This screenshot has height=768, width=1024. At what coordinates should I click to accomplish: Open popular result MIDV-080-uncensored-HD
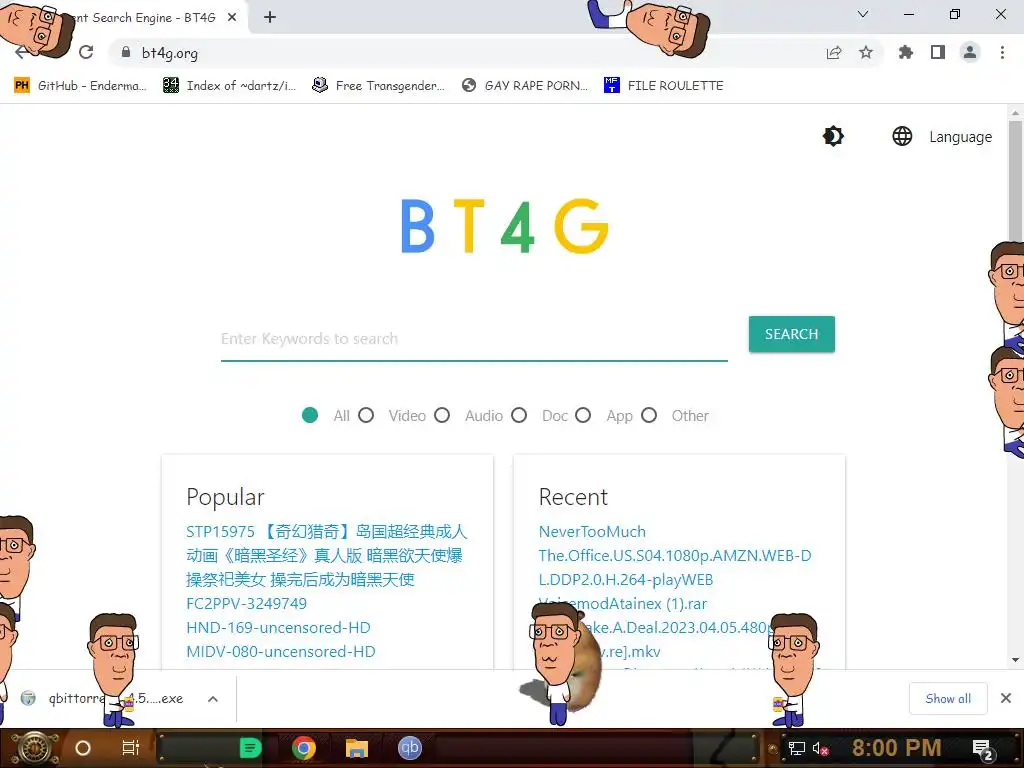[281, 652]
